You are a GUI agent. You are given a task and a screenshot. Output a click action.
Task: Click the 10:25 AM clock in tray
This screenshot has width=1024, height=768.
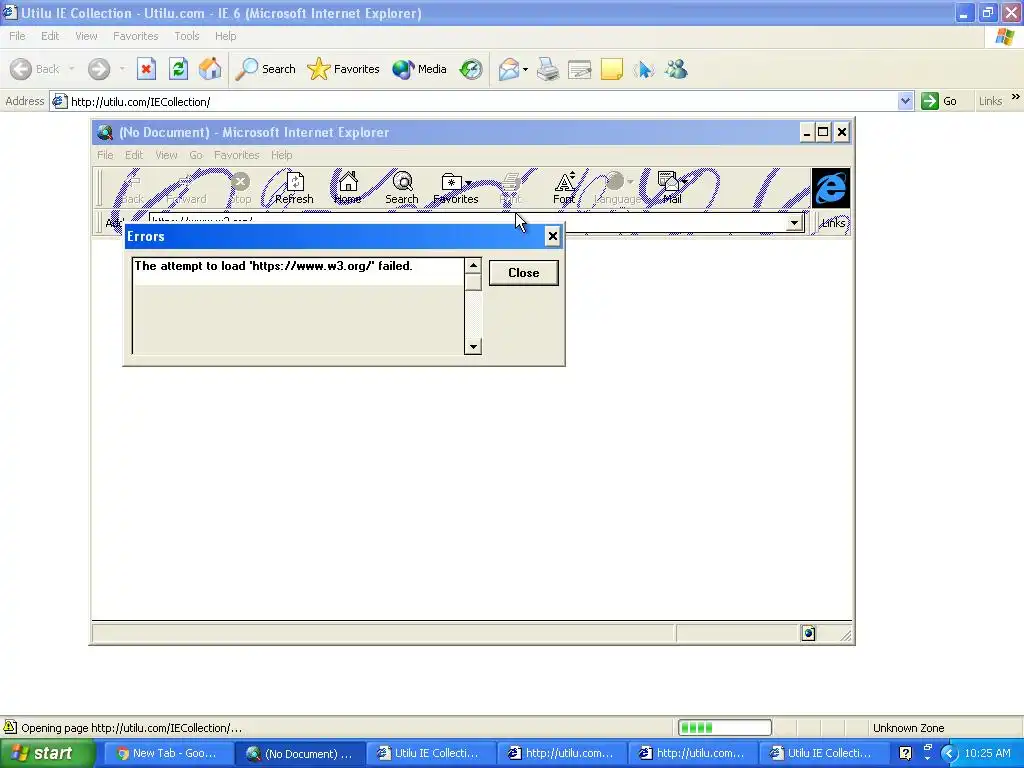987,754
